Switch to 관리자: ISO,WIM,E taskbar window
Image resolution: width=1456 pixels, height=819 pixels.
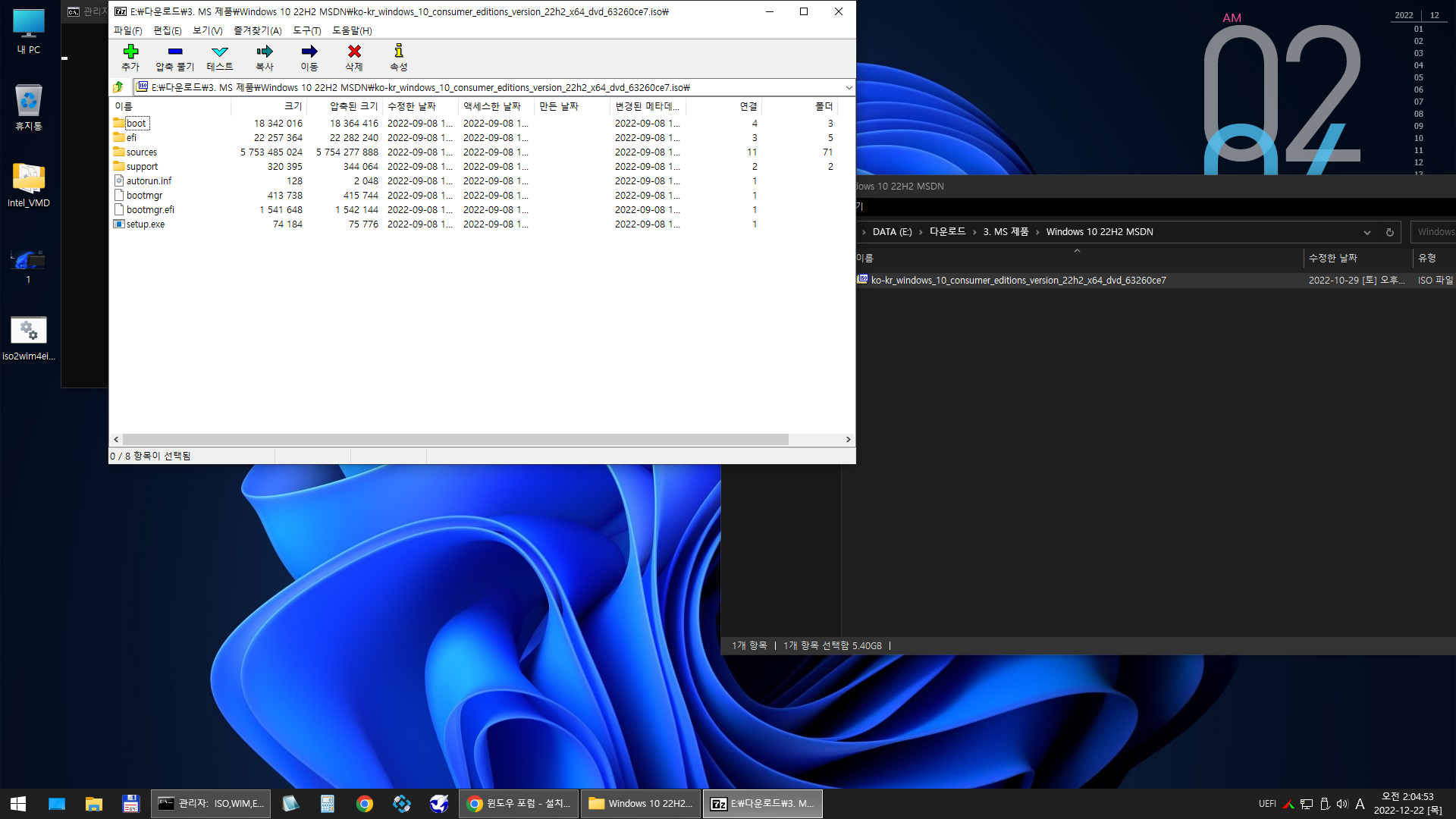click(x=211, y=804)
